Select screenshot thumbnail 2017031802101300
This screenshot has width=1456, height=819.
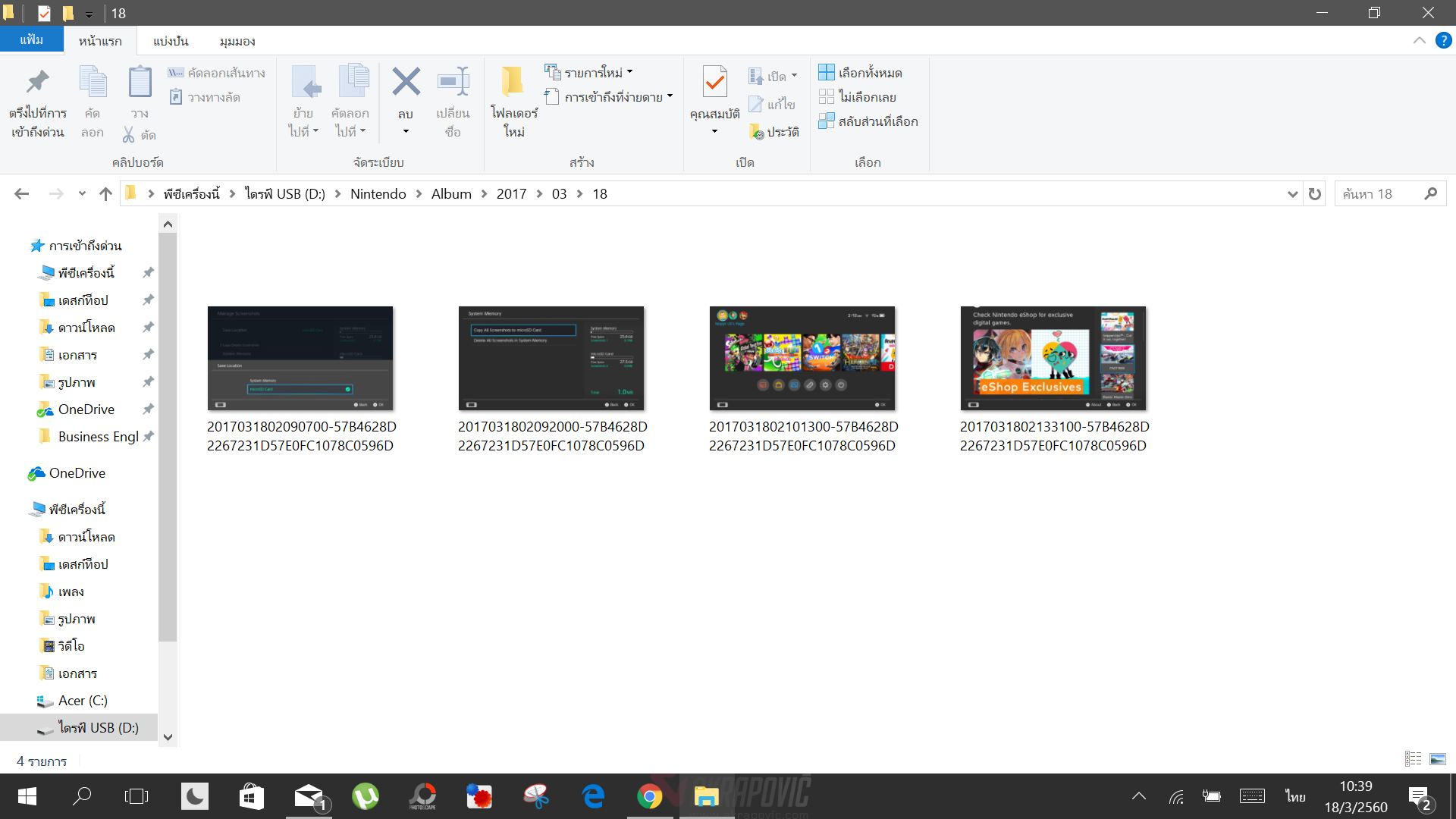click(802, 358)
